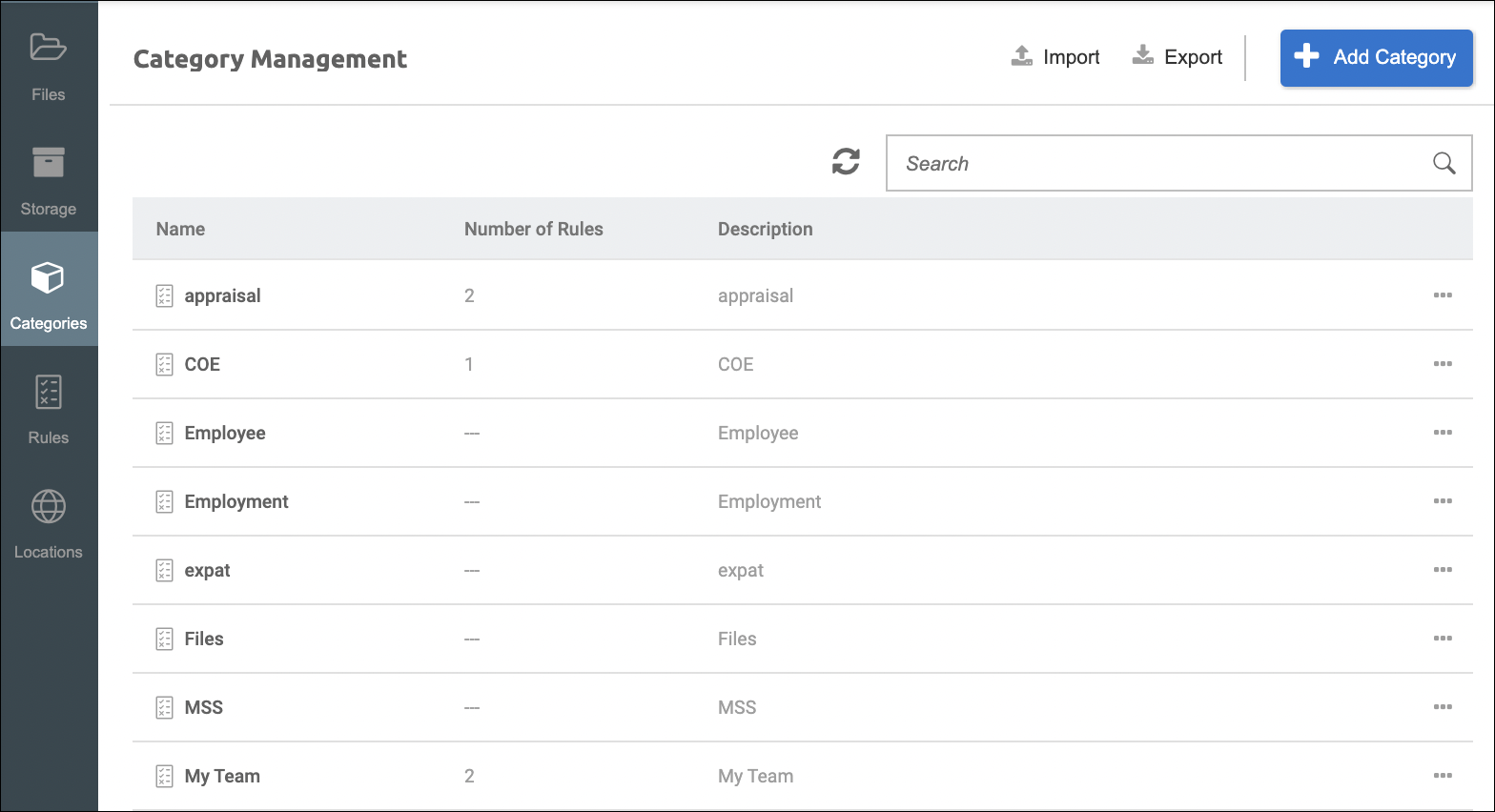Open Locations globe icon
The width and height of the screenshot is (1495, 812).
pos(49,507)
